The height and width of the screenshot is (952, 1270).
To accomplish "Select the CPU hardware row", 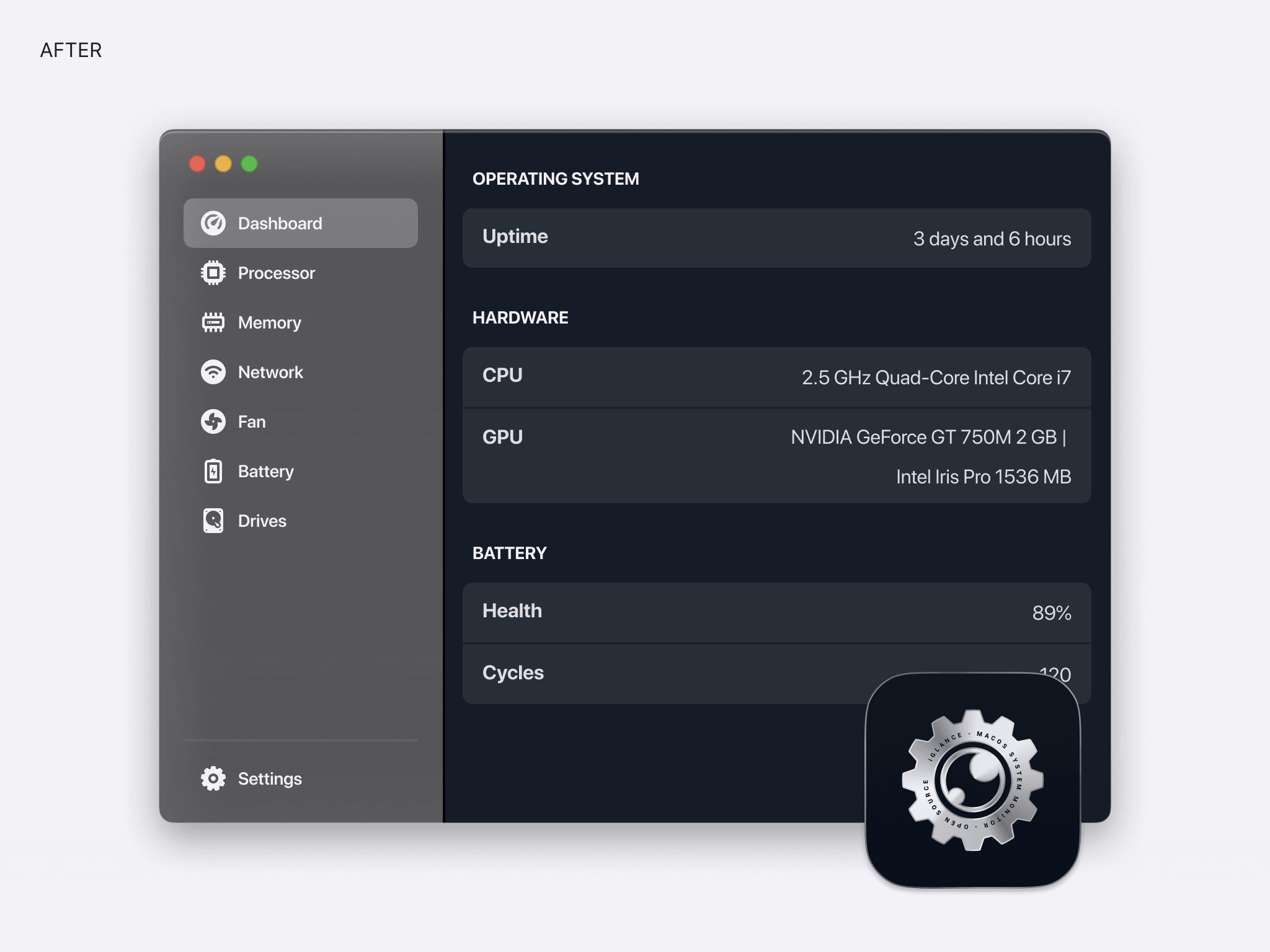I will (x=776, y=377).
